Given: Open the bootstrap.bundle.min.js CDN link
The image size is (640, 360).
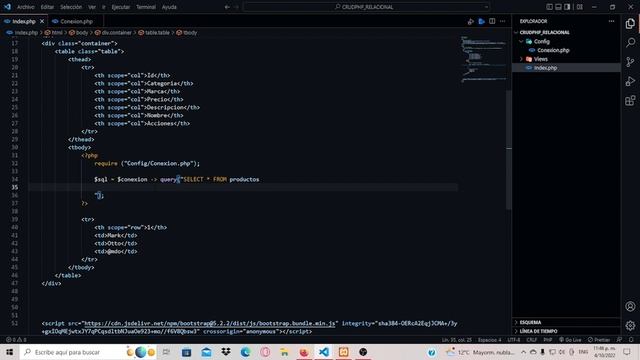Looking at the screenshot, I should click(x=209, y=323).
